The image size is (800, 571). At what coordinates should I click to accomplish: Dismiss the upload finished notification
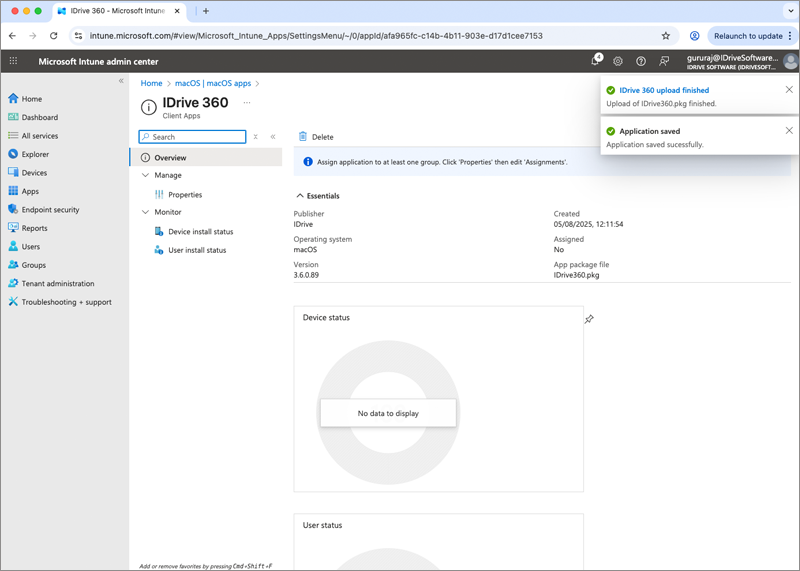pyautogui.click(x=789, y=90)
